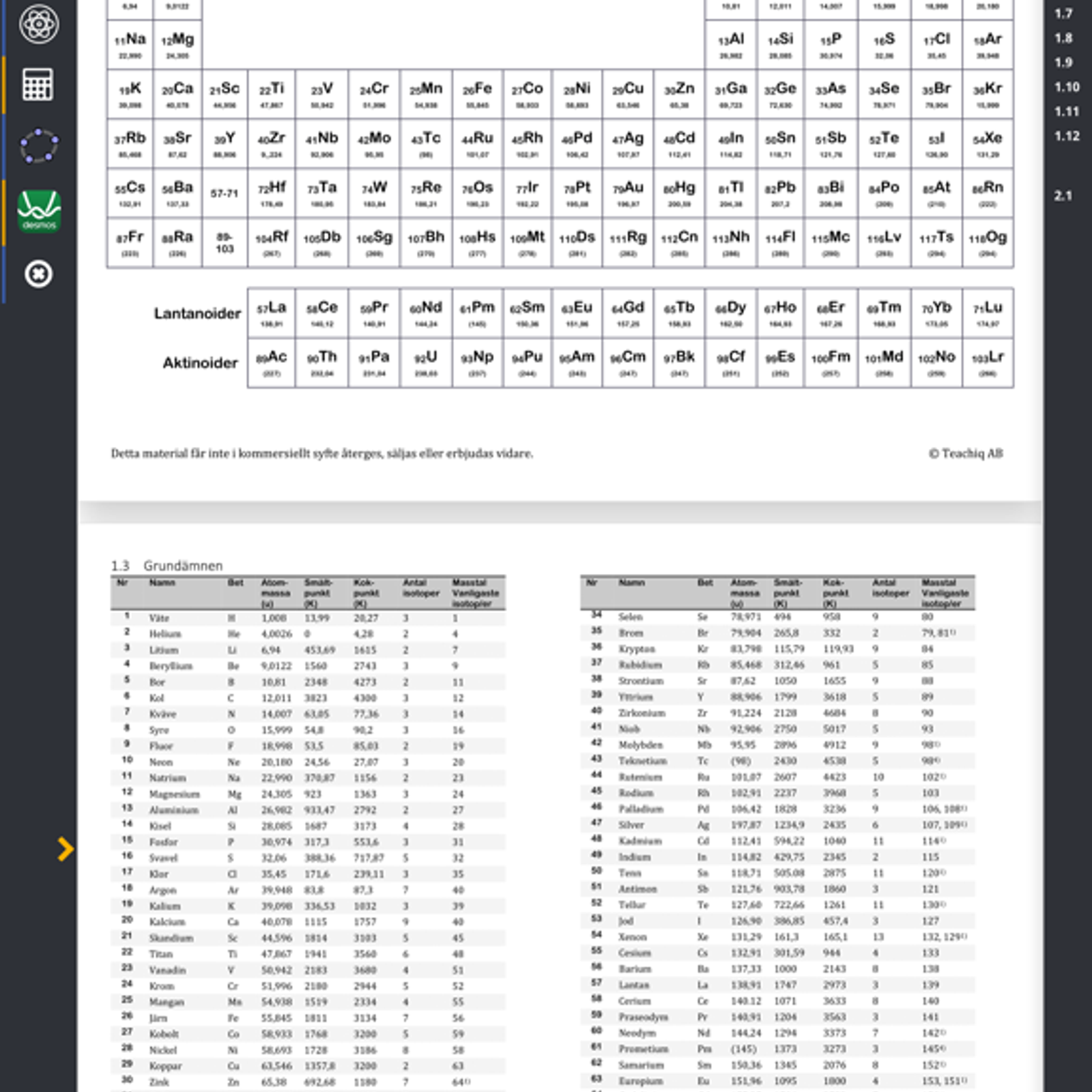
Task: Open section 1.12 from index
Action: (x=1067, y=136)
